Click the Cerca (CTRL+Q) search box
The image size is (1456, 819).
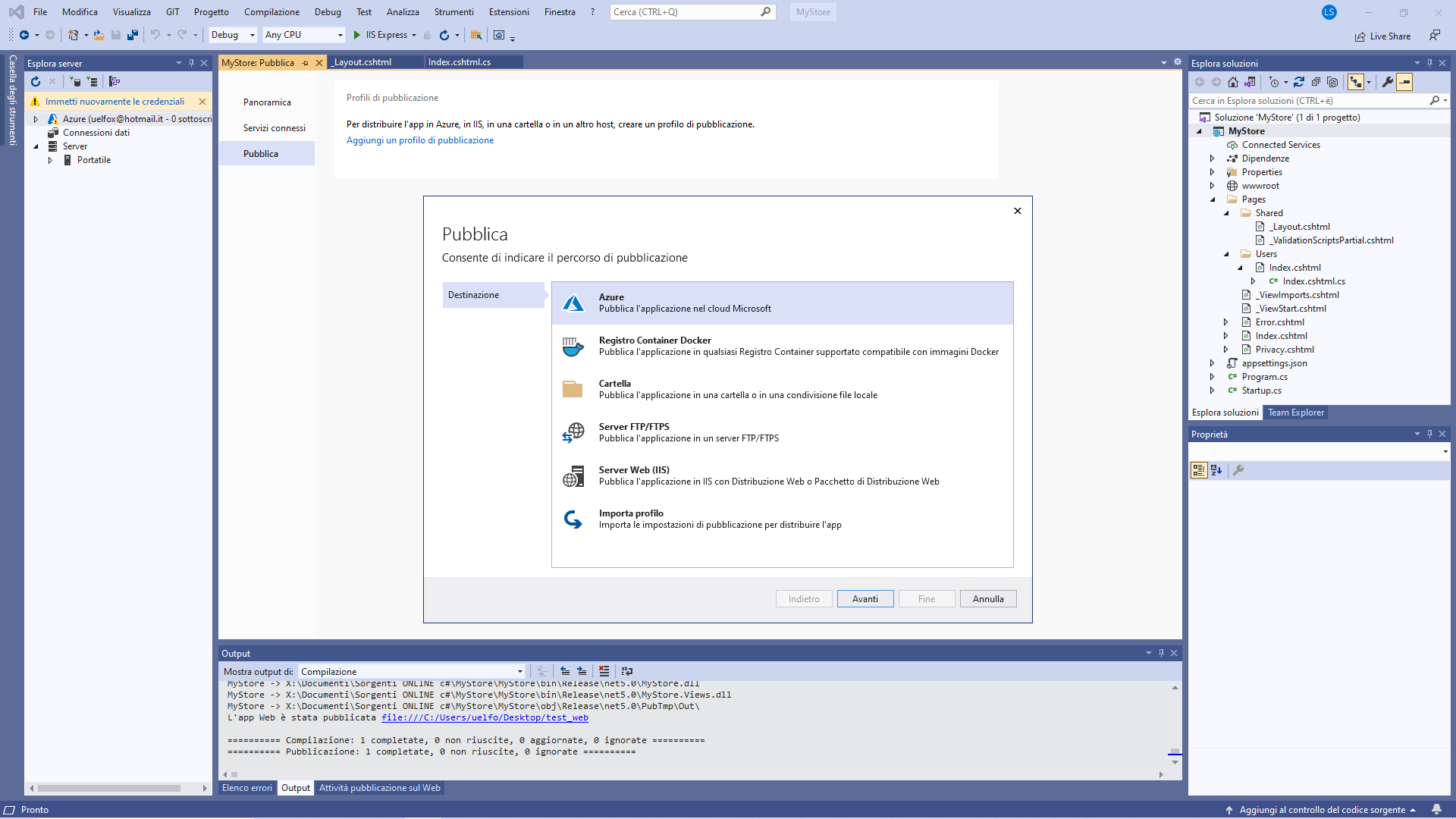point(692,12)
